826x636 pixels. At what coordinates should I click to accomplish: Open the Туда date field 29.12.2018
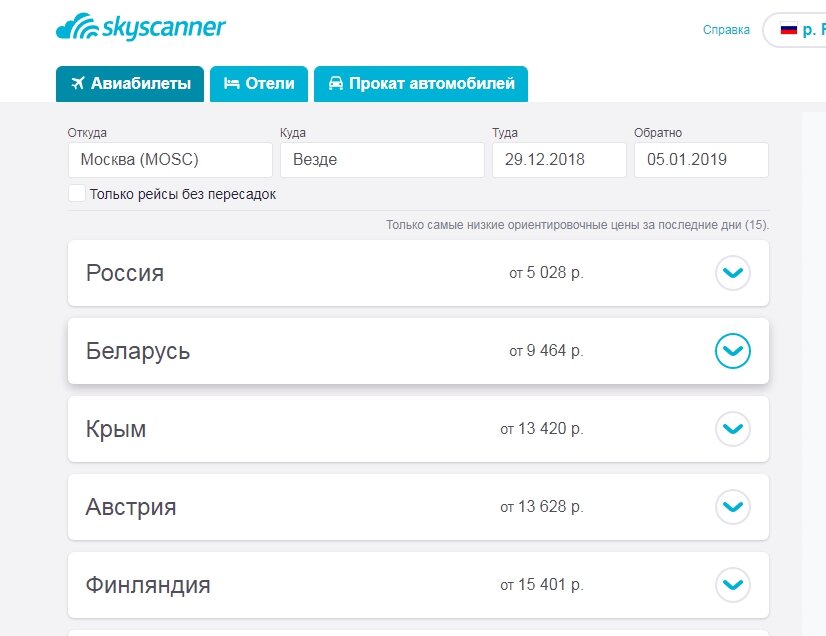[559, 159]
